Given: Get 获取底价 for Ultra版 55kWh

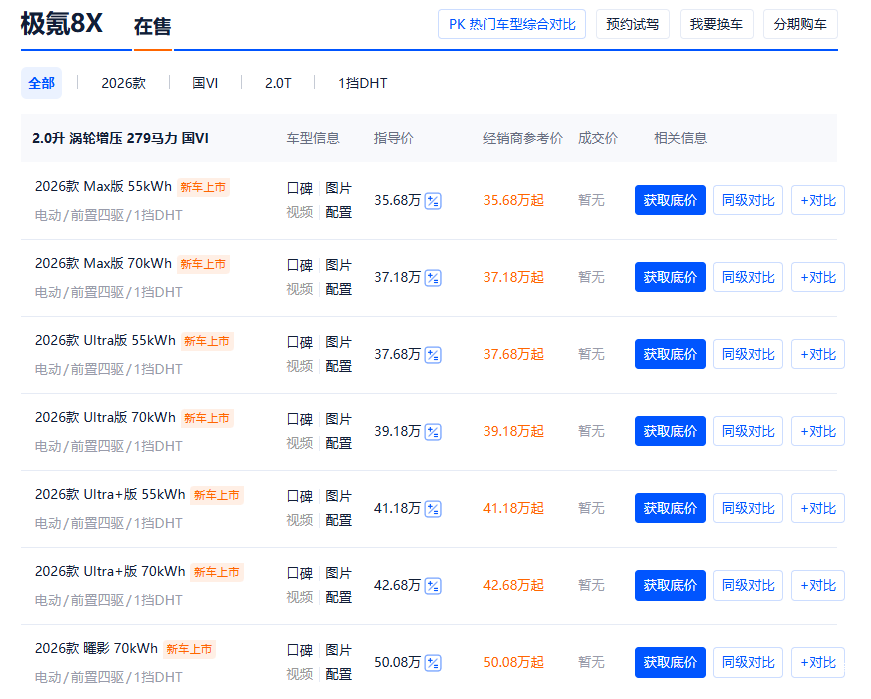Looking at the screenshot, I should [670, 354].
